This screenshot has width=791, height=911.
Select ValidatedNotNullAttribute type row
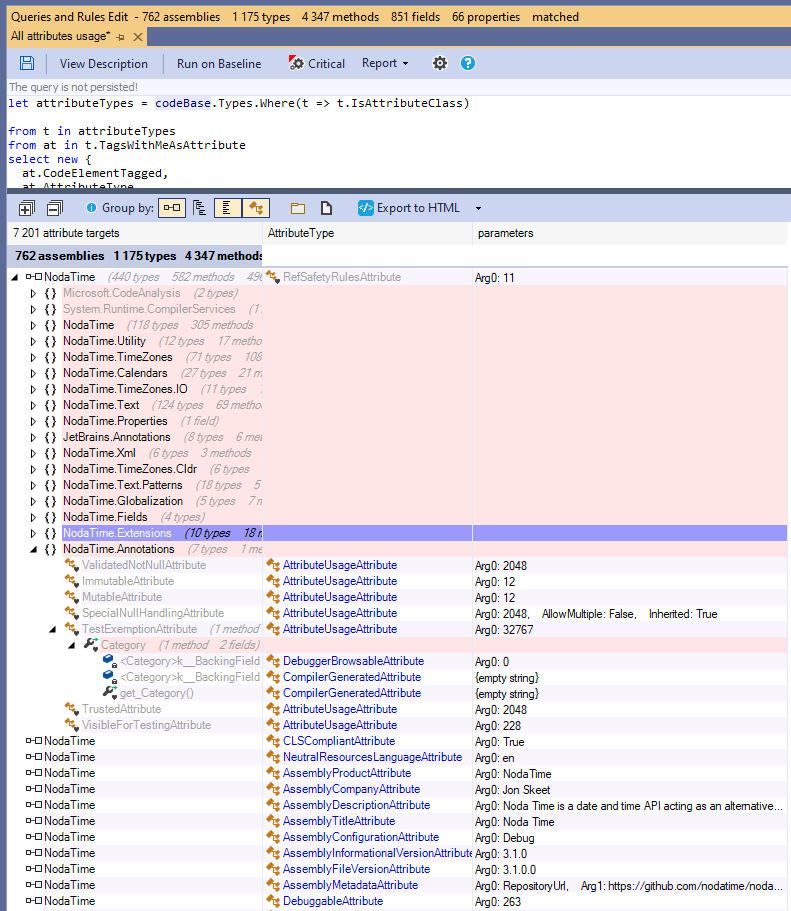(144, 565)
